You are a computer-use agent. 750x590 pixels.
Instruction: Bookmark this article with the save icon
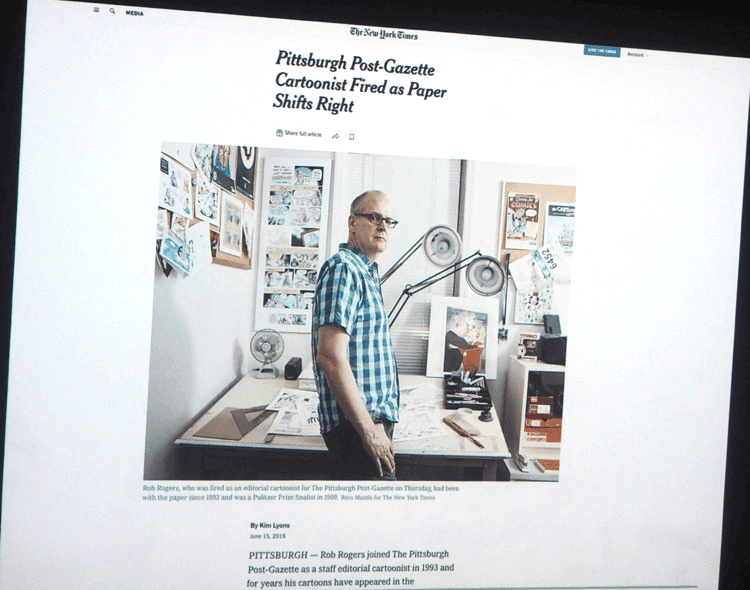click(x=352, y=137)
